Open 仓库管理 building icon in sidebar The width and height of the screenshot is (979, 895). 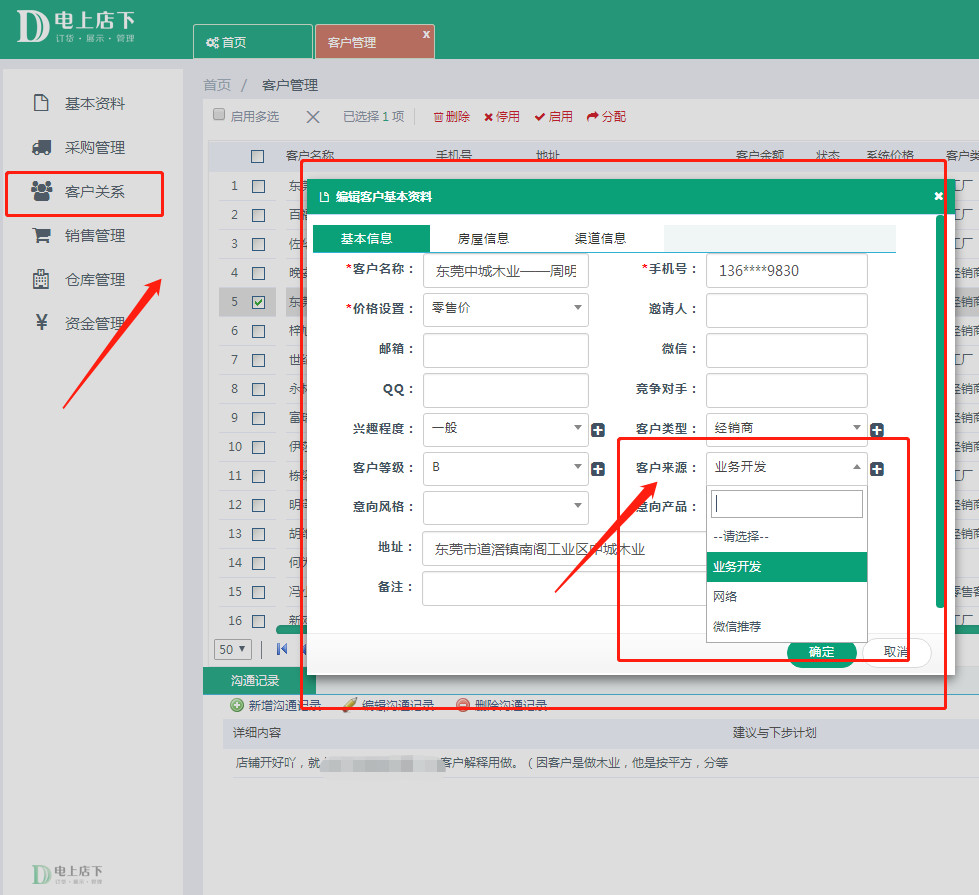[x=41, y=280]
